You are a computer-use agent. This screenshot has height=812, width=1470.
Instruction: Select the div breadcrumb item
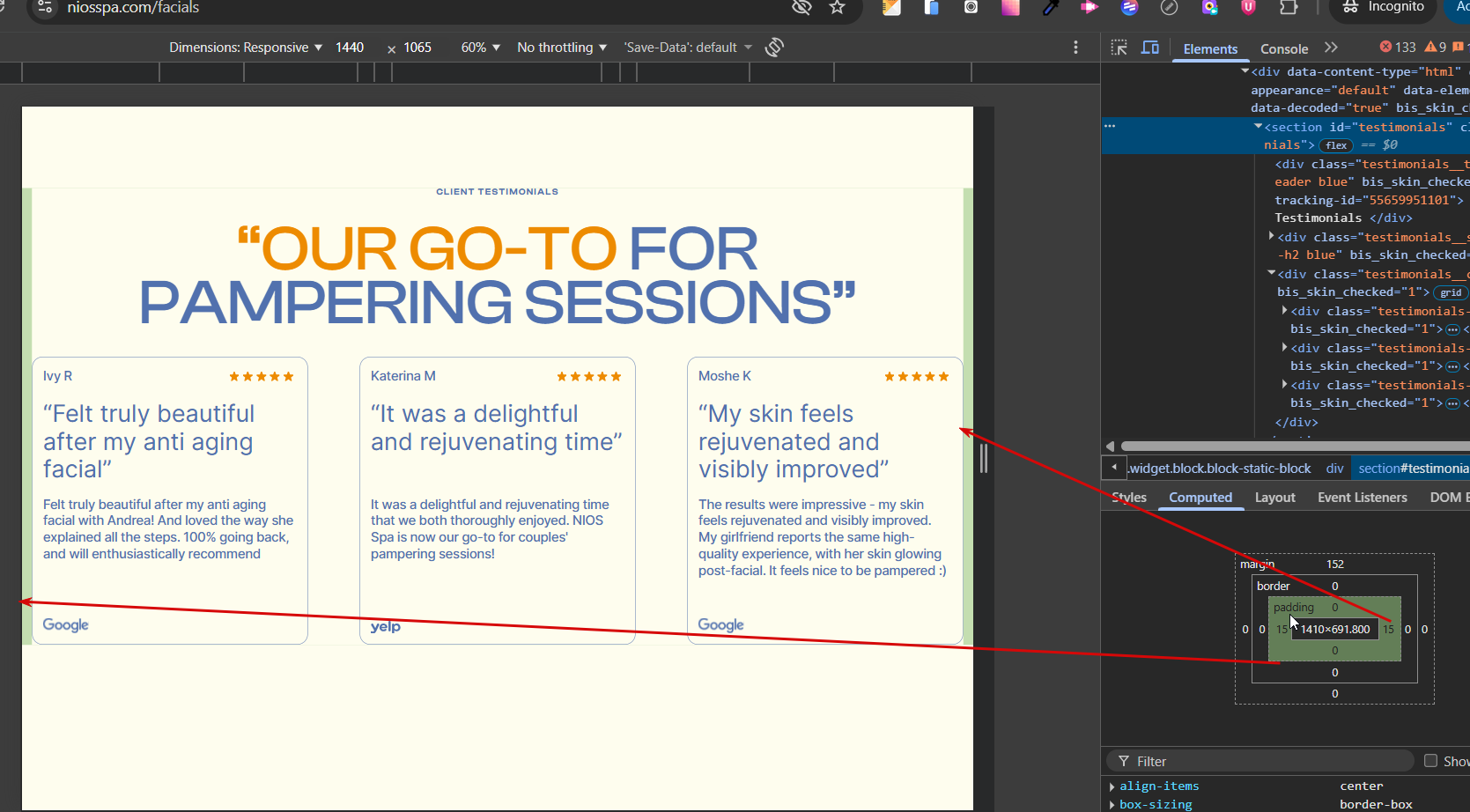point(1335,469)
